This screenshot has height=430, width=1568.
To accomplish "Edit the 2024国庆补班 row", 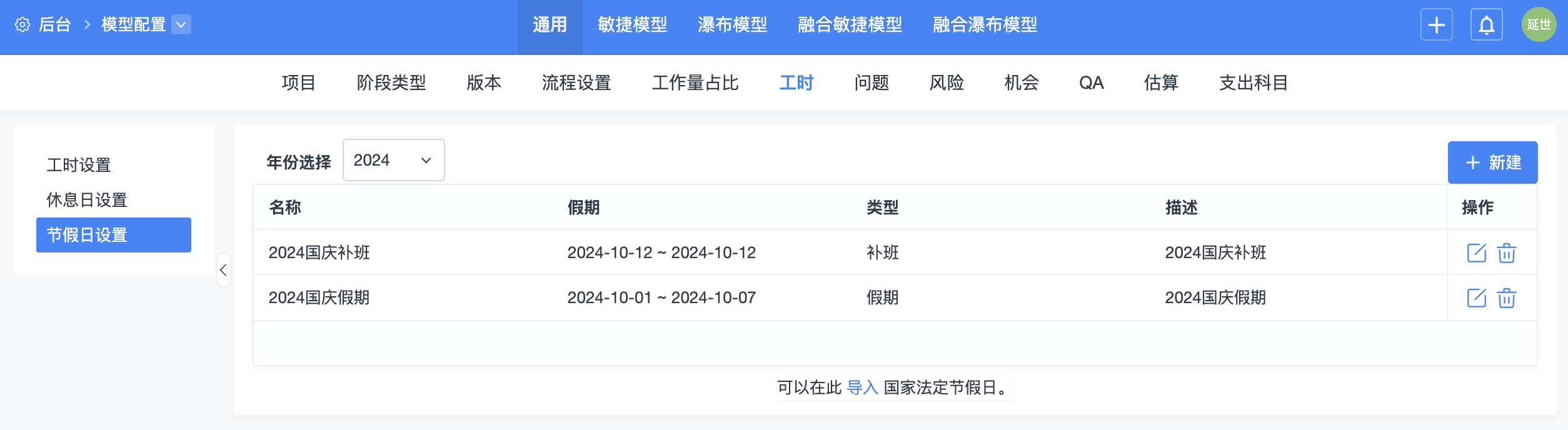I will coord(1476,253).
